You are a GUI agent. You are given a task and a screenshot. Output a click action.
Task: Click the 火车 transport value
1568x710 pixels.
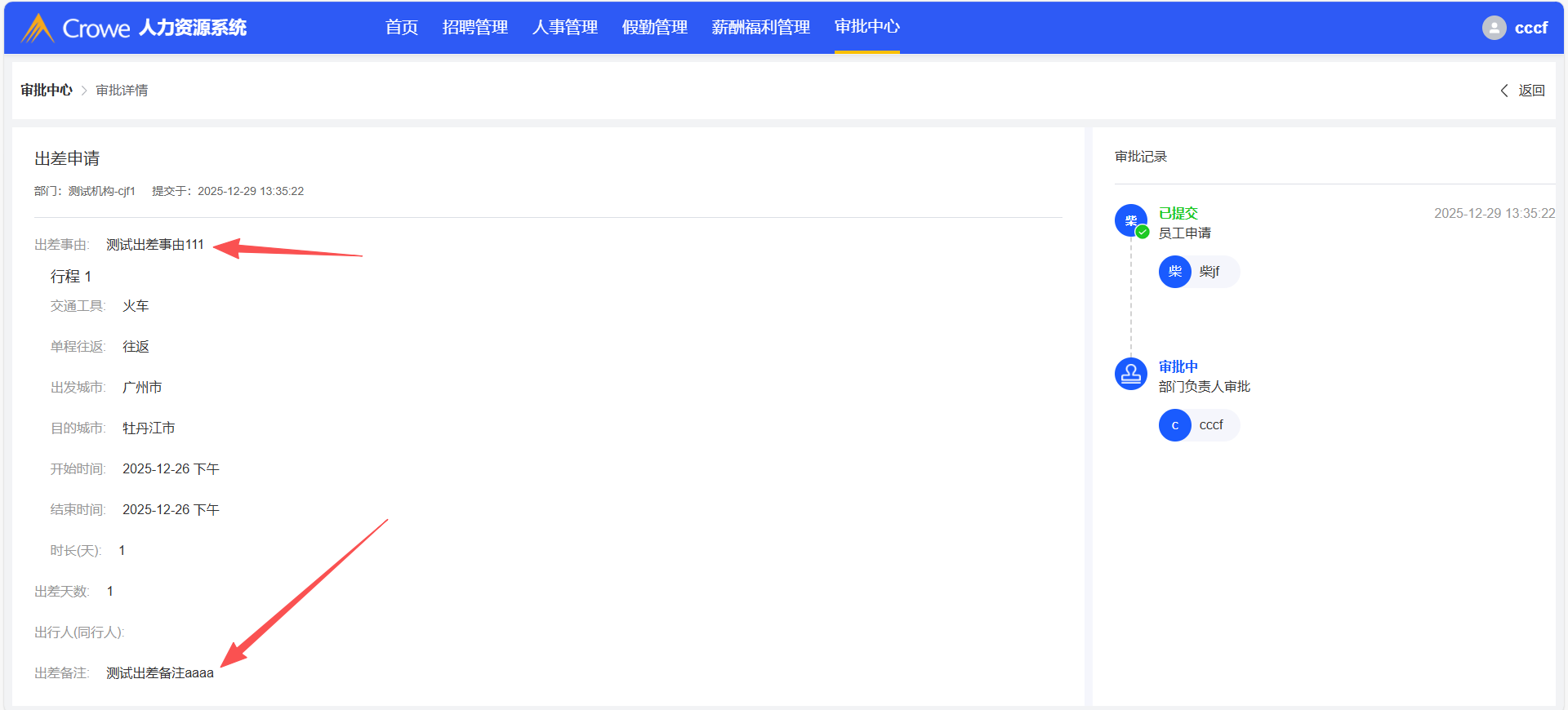pos(136,306)
